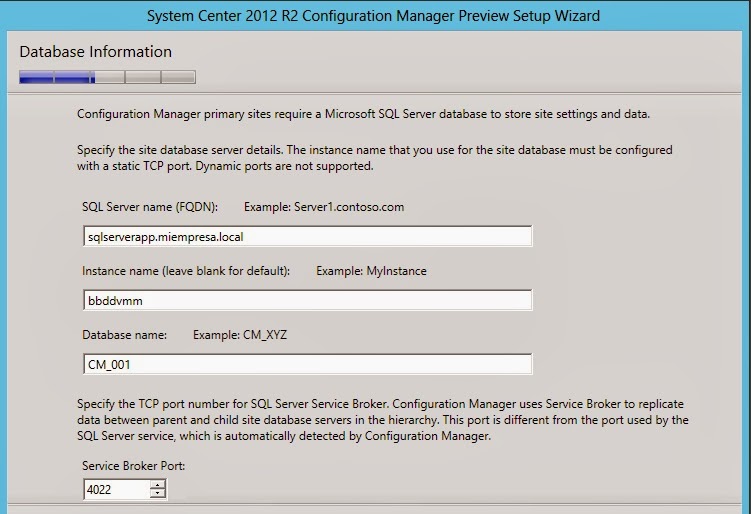The width and height of the screenshot is (751, 514).
Task: Click the "Instance name (leave blank for default)" label
Action: pos(186,271)
